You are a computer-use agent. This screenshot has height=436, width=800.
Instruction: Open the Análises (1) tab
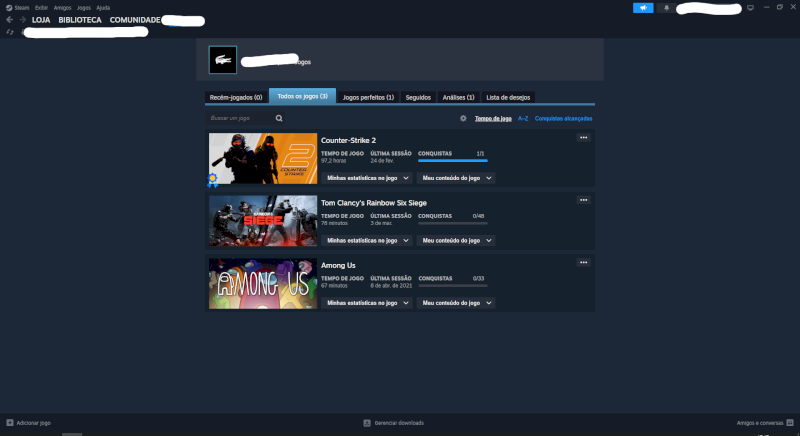(459, 97)
